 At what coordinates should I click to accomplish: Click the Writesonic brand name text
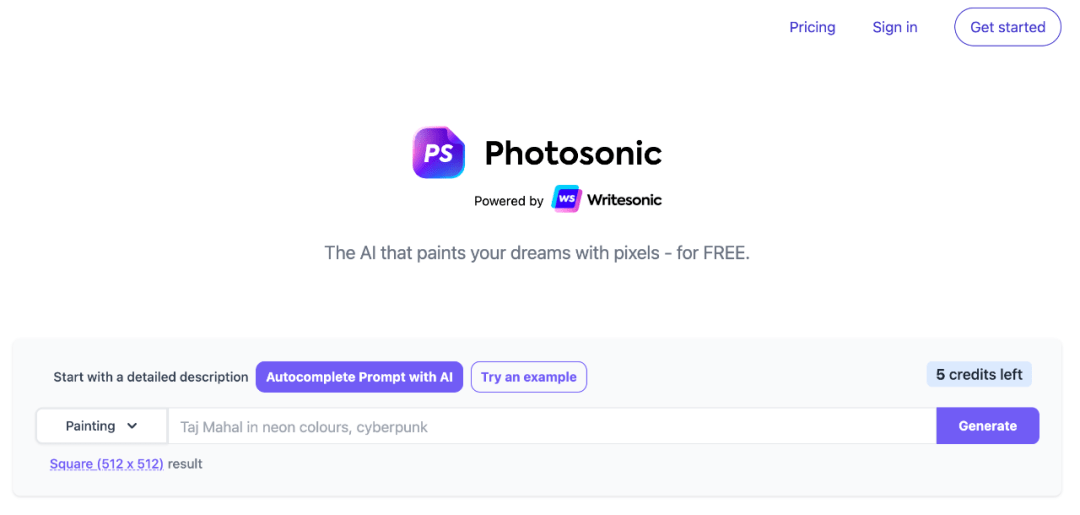pos(624,200)
